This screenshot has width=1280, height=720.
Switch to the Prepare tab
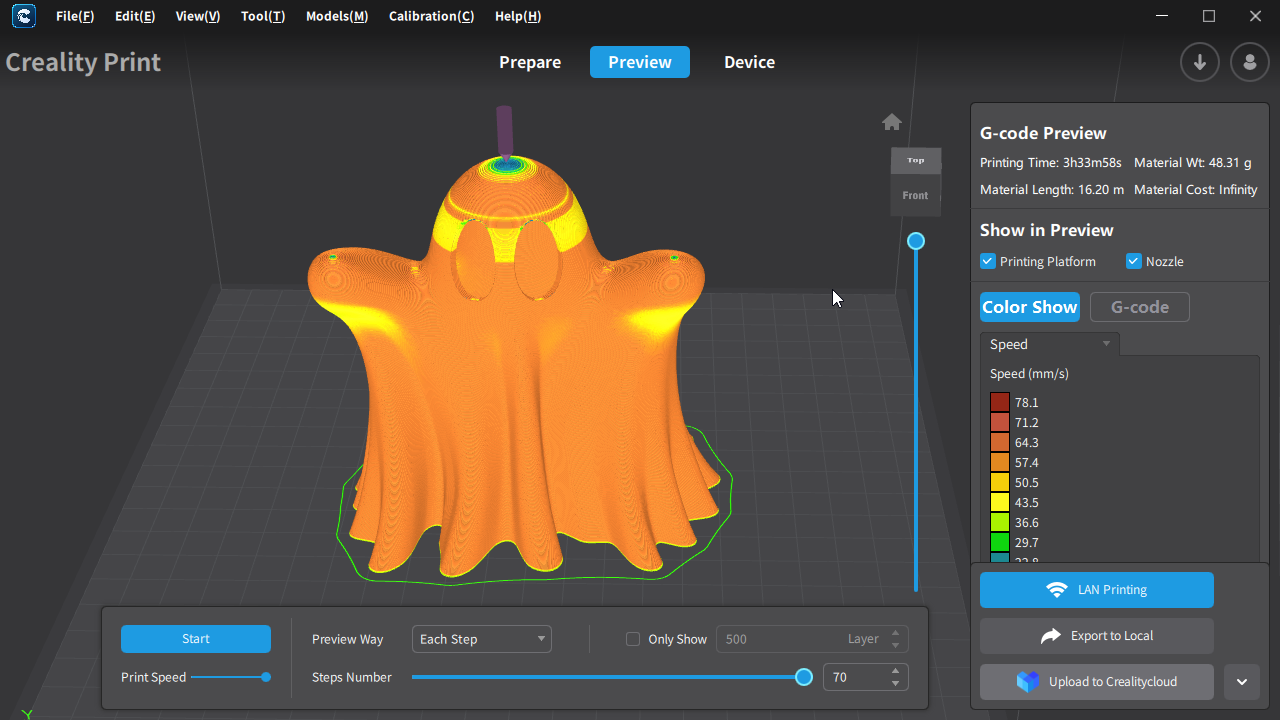(x=530, y=62)
